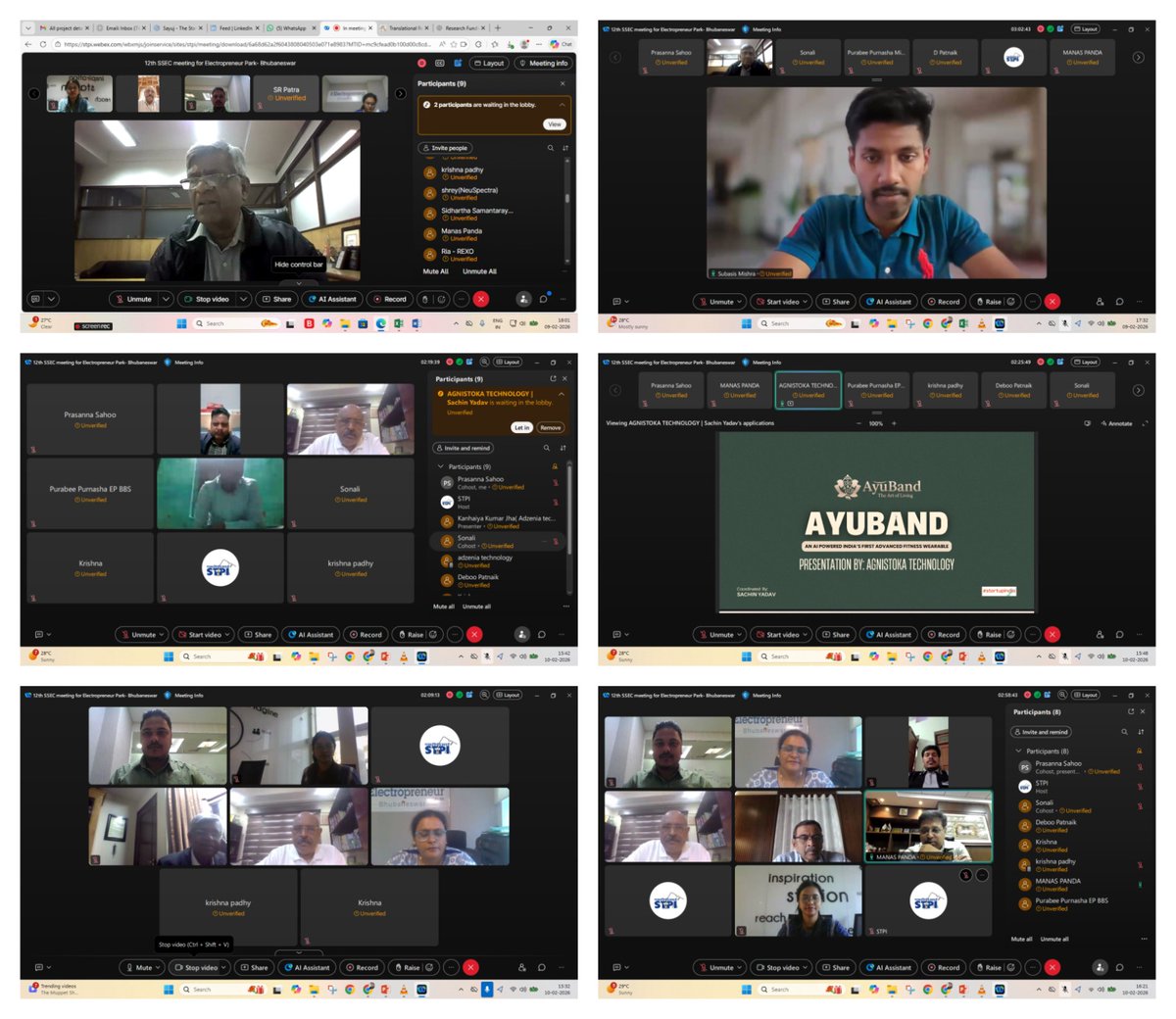Click Unmute all in the Participants (8) panel
Image resolution: width=1176 pixels, height=1019 pixels.
pyautogui.click(x=1054, y=939)
